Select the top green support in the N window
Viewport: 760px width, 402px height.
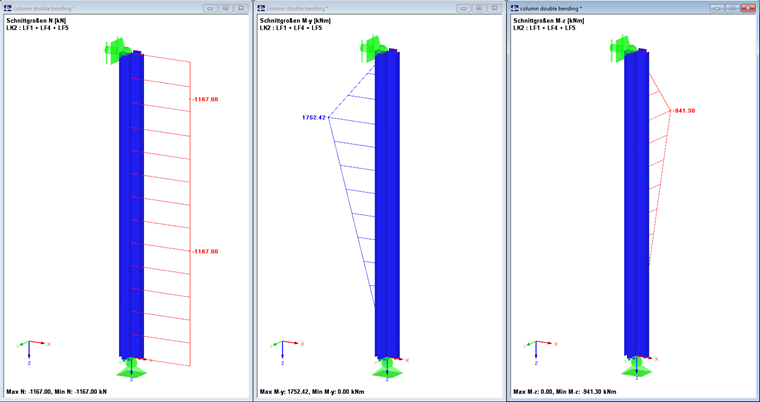tap(118, 49)
